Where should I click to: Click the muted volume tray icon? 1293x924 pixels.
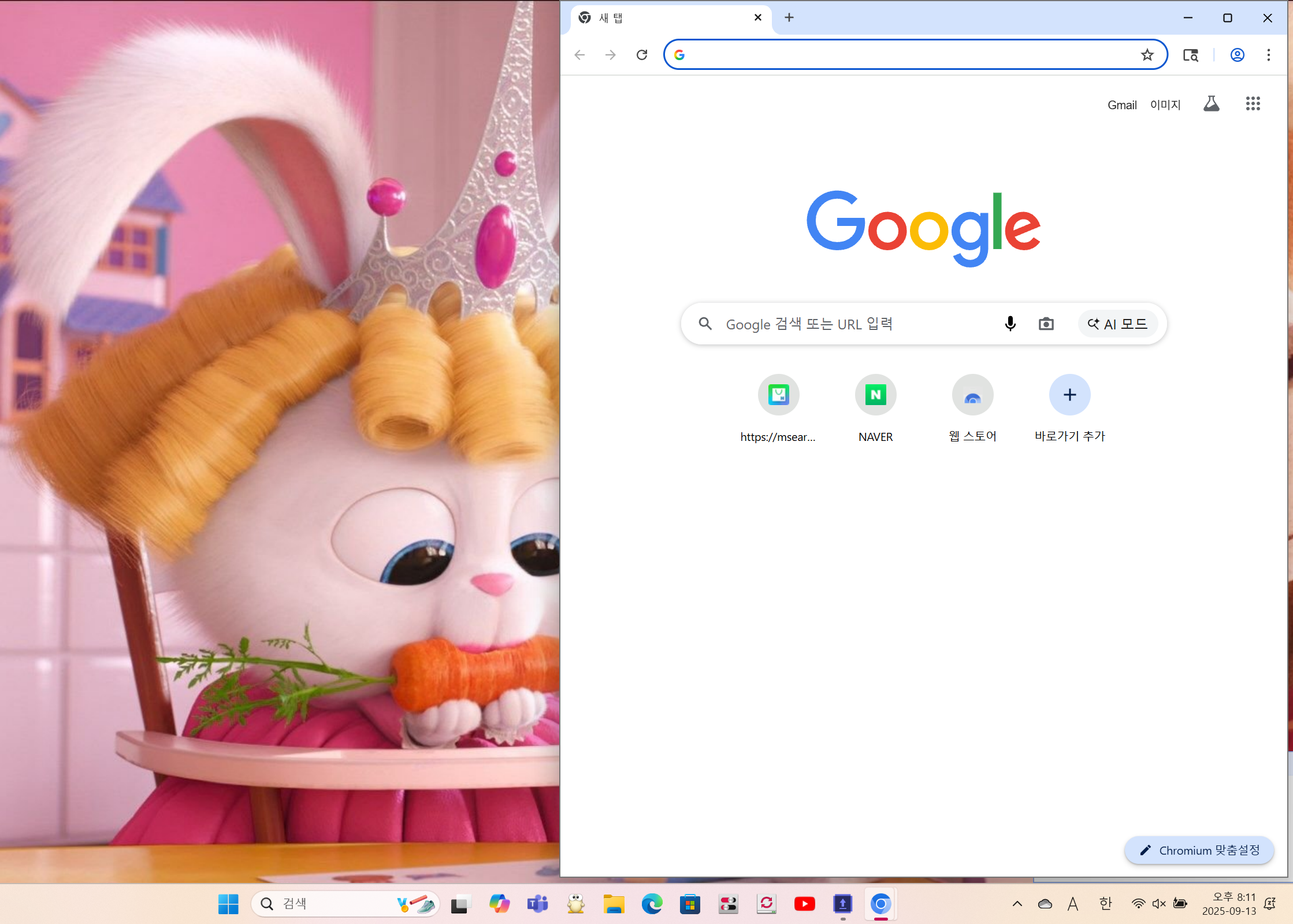pos(1159,904)
